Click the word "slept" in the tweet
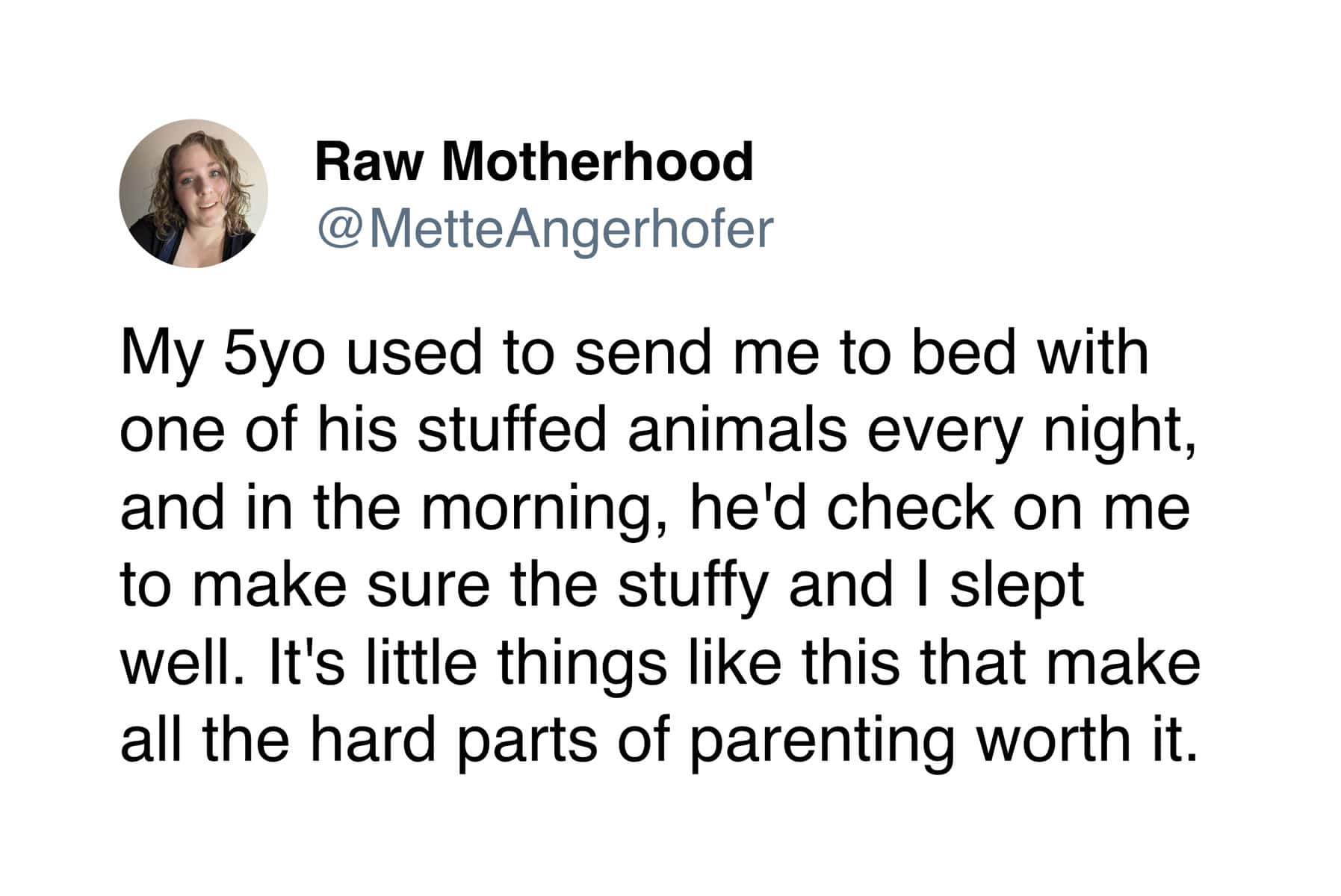1341x896 pixels. [1017, 586]
